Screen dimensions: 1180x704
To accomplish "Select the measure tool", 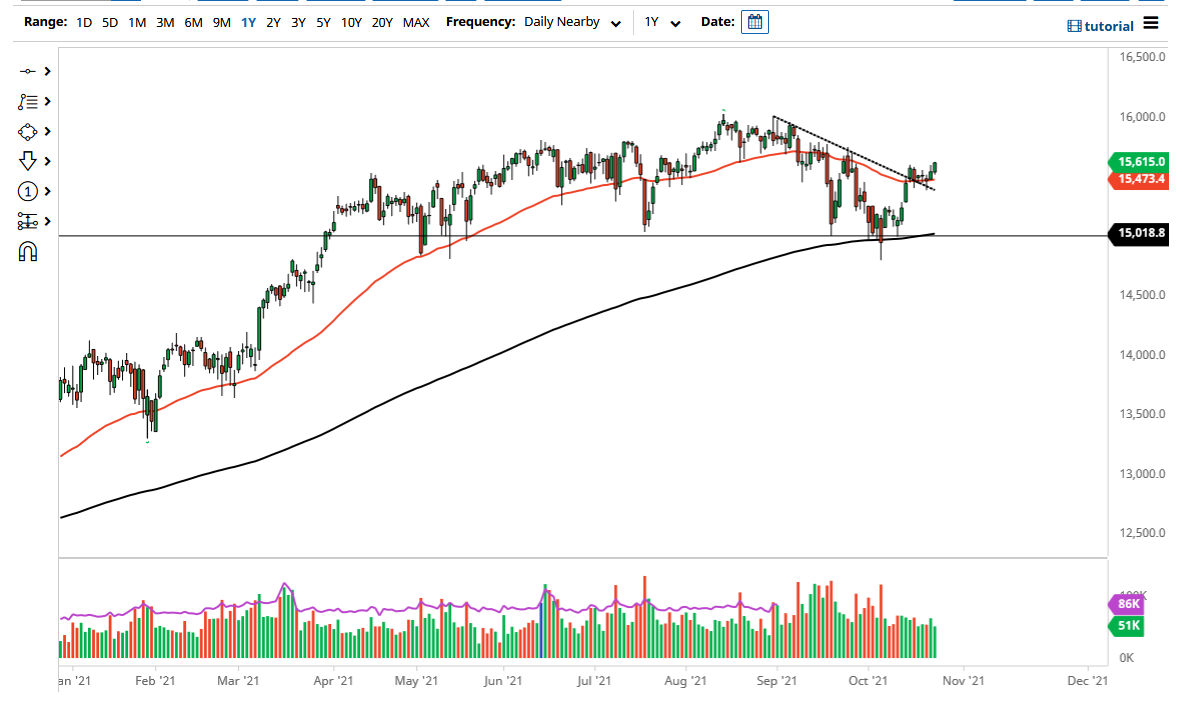I will [27, 221].
